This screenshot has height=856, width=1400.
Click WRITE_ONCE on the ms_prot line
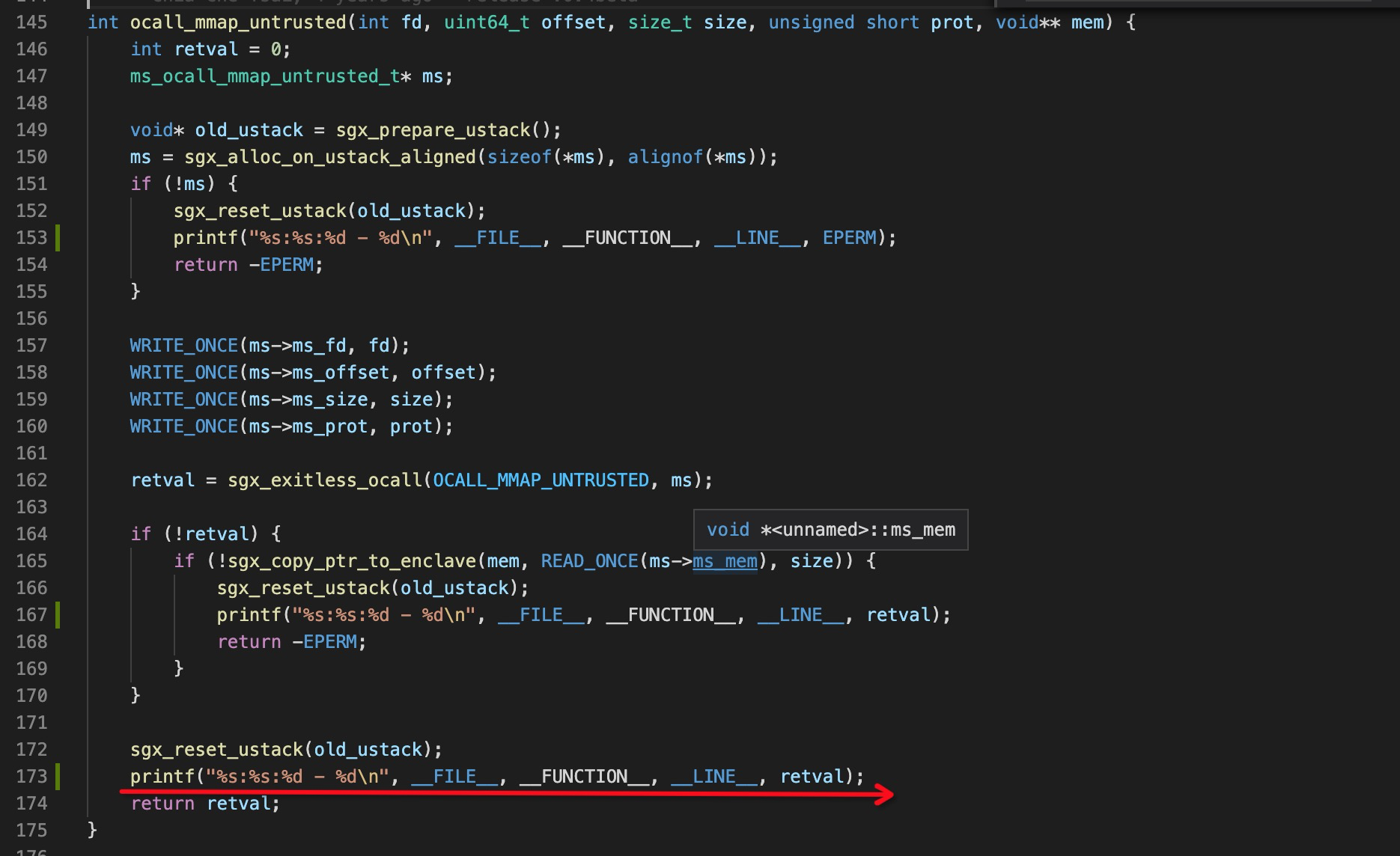[x=184, y=427]
